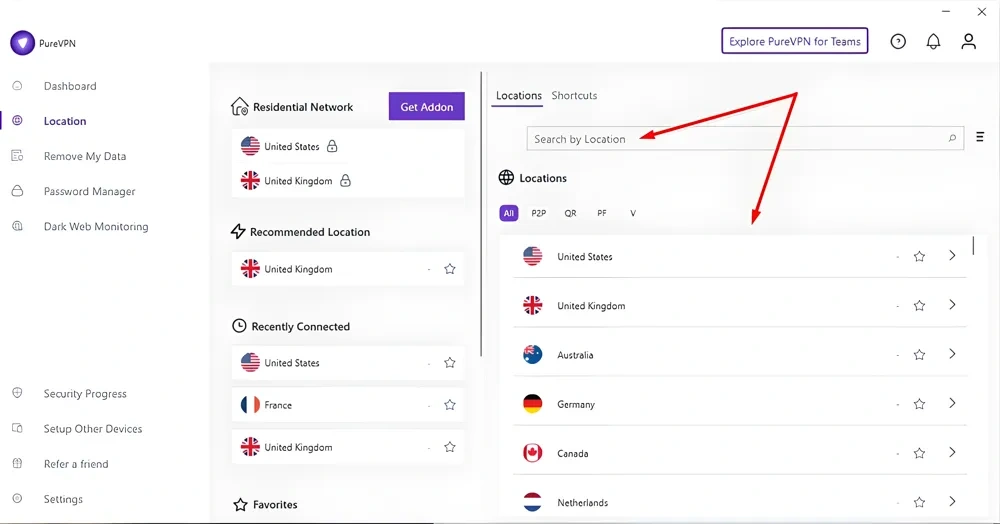Viewport: 1000px width, 524px height.
Task: Click the Canada flag icon
Action: (x=533, y=453)
